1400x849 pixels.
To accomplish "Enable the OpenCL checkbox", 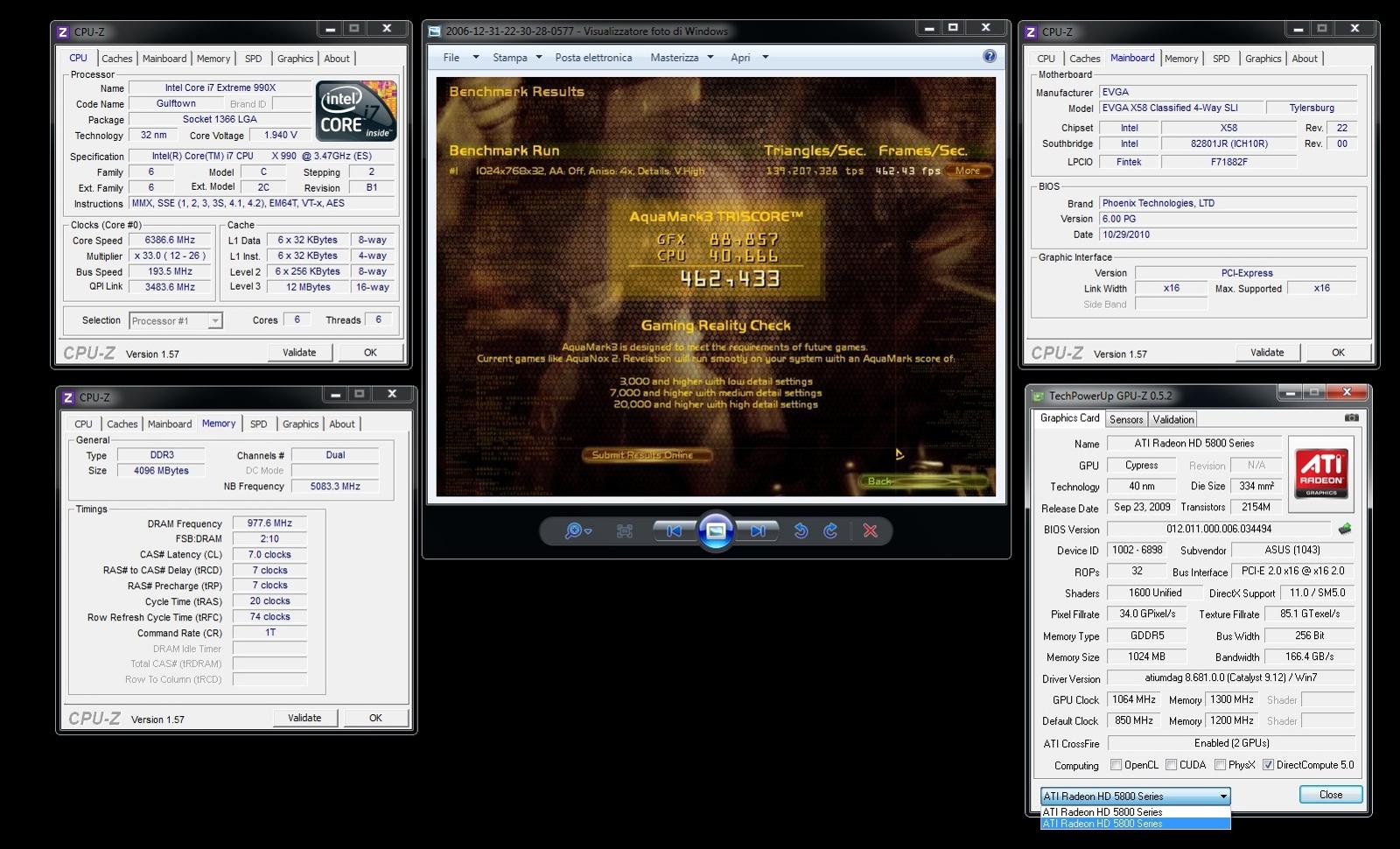I will click(x=1116, y=765).
